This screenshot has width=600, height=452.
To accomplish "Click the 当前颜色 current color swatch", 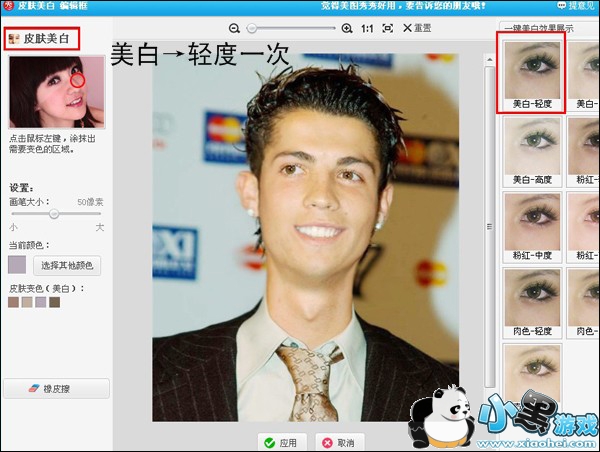I will [x=17, y=265].
